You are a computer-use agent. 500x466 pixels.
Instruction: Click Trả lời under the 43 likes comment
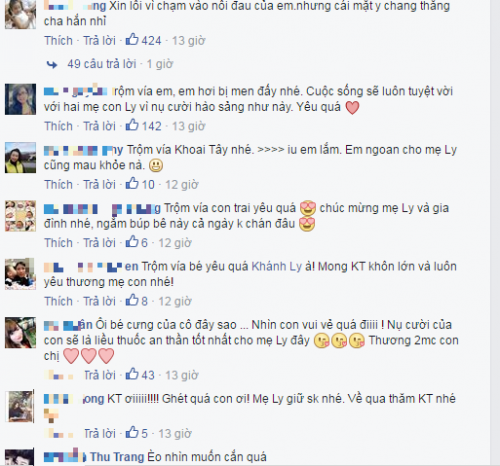pyautogui.click(x=99, y=375)
